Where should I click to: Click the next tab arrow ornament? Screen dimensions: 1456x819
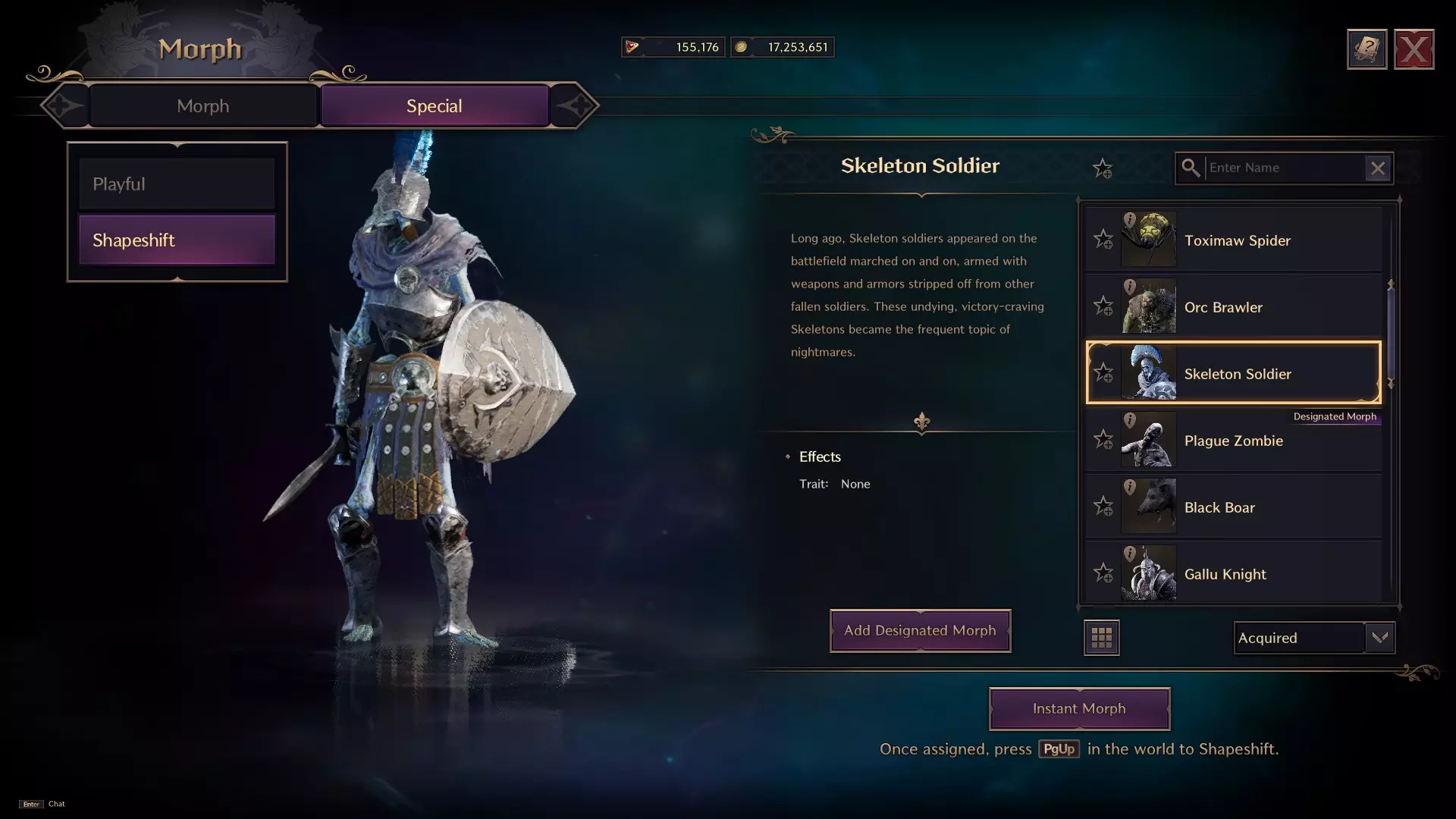(x=575, y=105)
